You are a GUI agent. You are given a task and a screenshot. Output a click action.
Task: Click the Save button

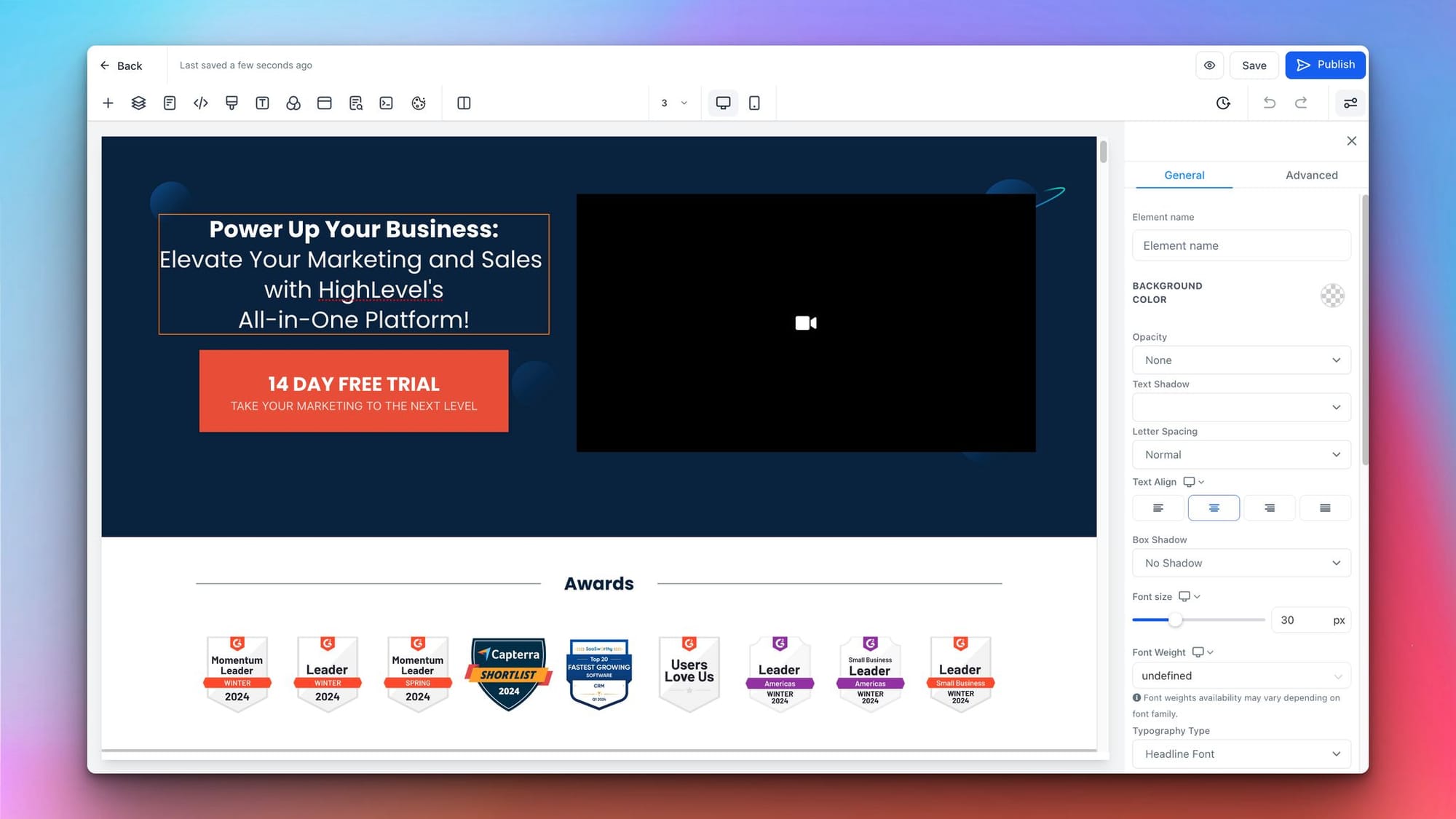(1254, 66)
